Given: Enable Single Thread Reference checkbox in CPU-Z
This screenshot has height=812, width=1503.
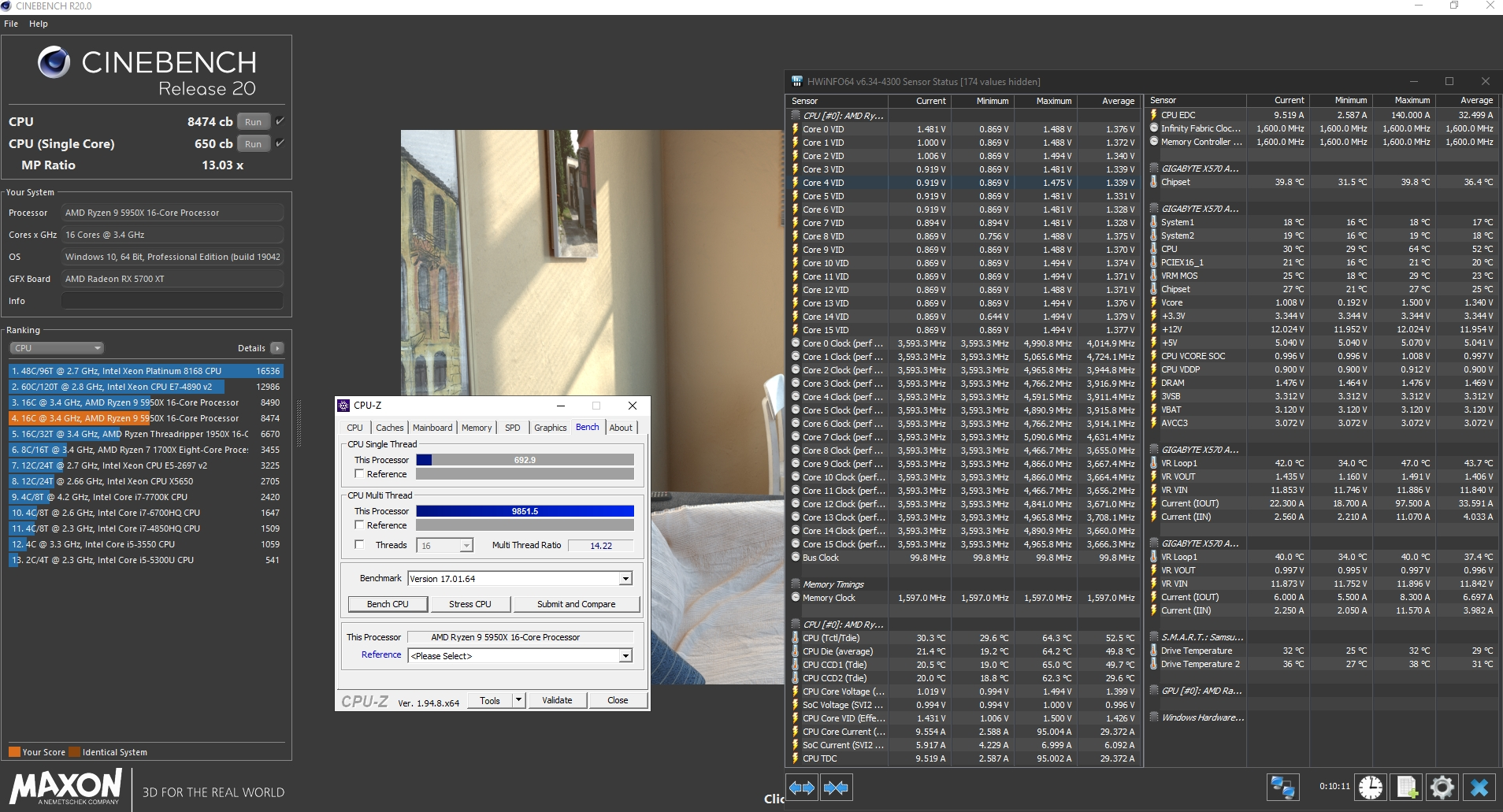Looking at the screenshot, I should point(359,474).
